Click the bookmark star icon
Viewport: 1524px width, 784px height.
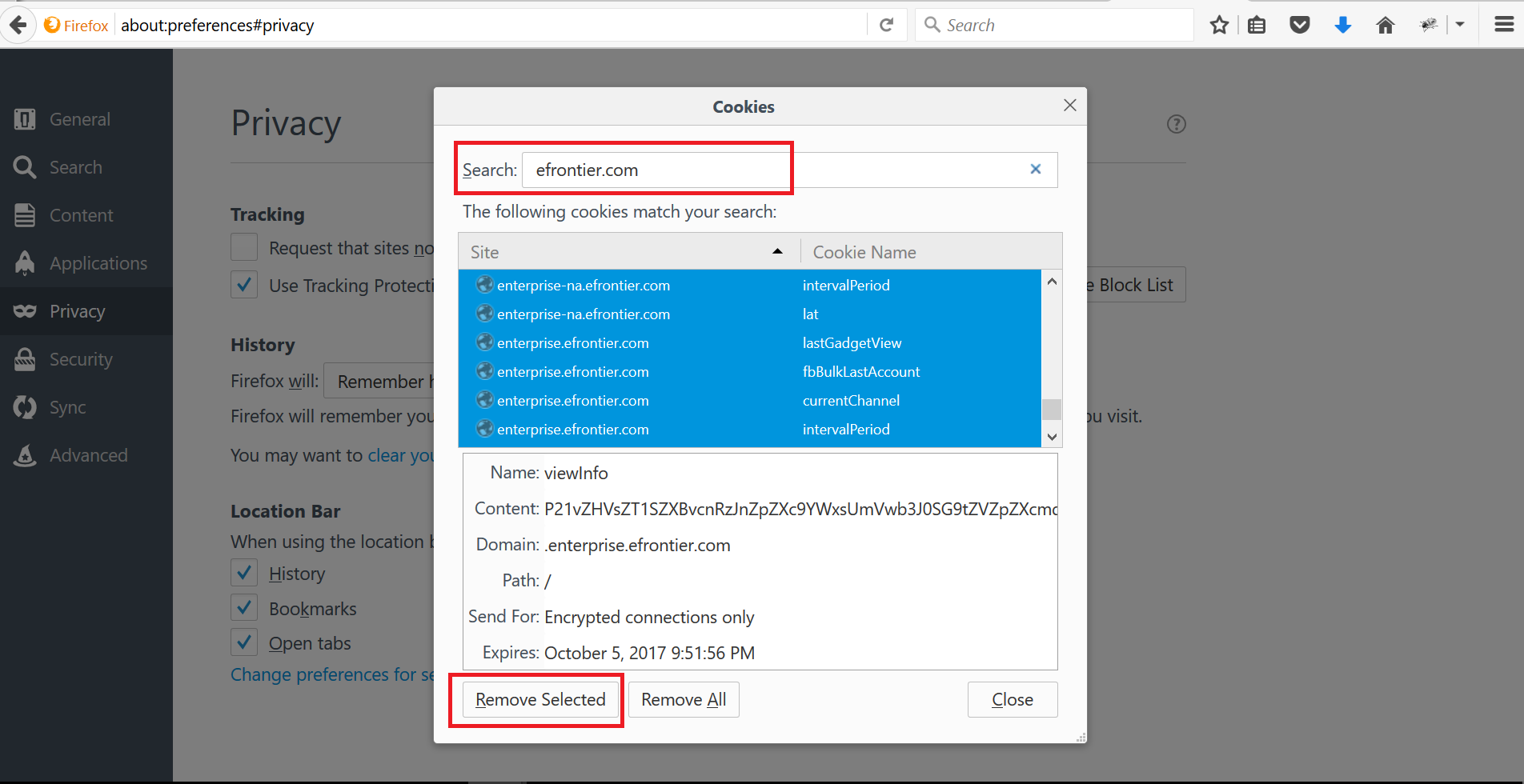[x=1219, y=26]
